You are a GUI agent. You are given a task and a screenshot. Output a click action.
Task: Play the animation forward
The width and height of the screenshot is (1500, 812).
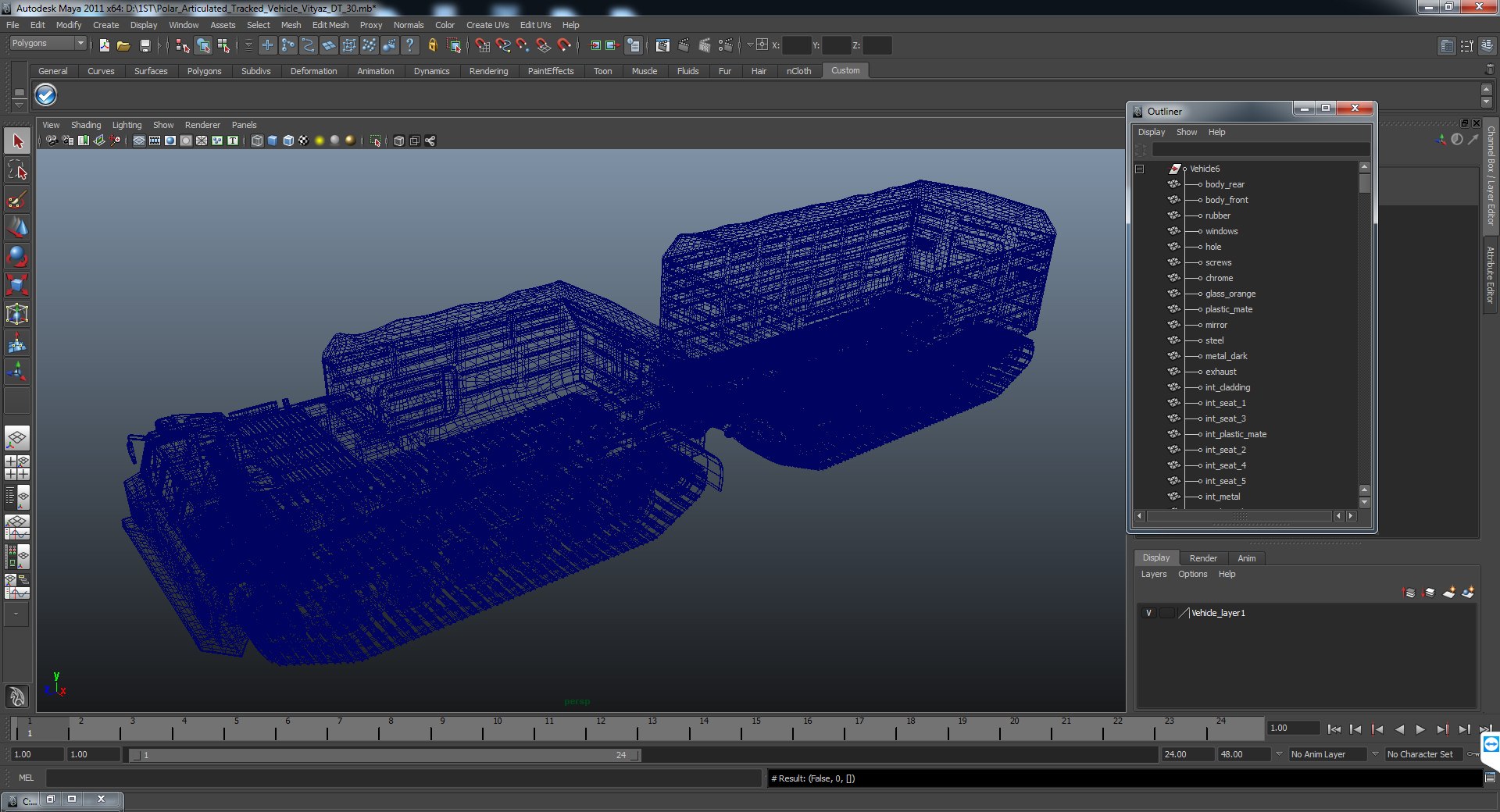coord(1420,729)
